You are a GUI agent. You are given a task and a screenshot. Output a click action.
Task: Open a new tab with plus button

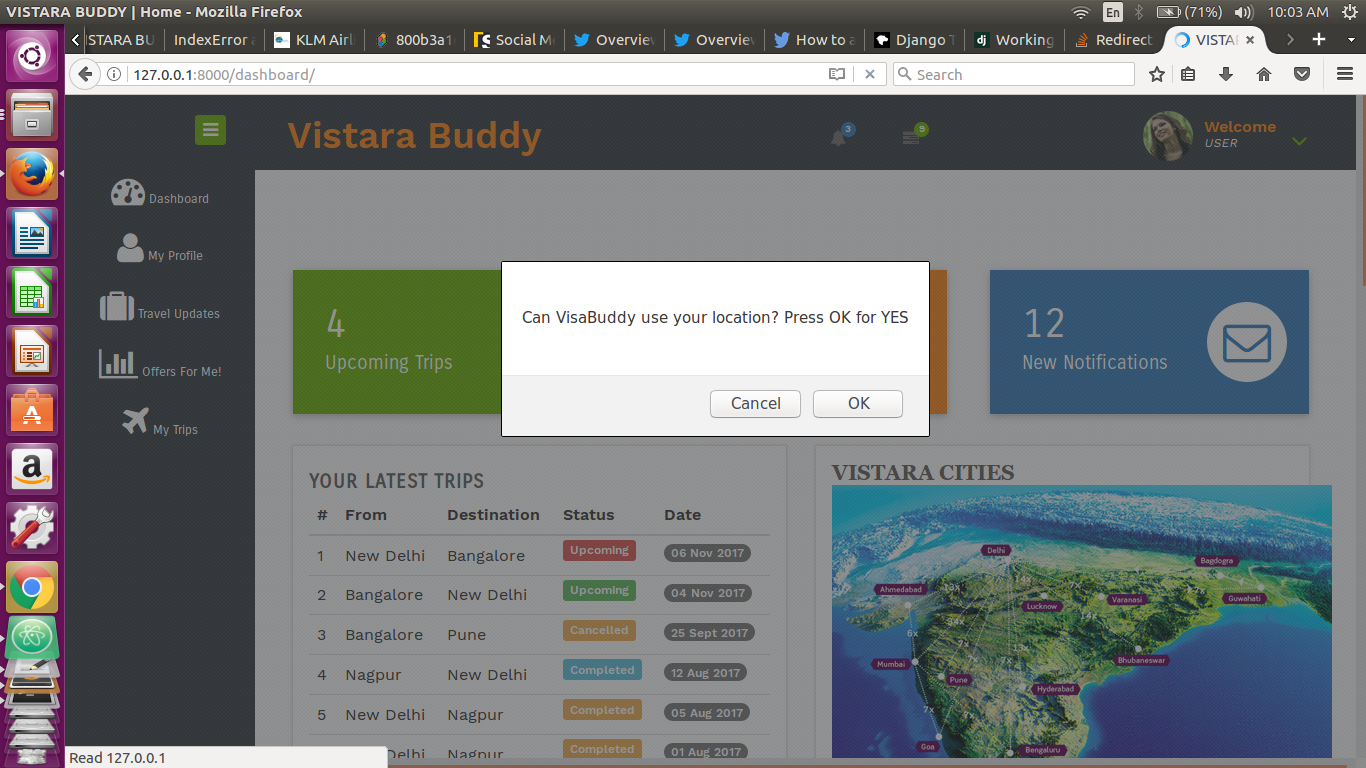1319,39
